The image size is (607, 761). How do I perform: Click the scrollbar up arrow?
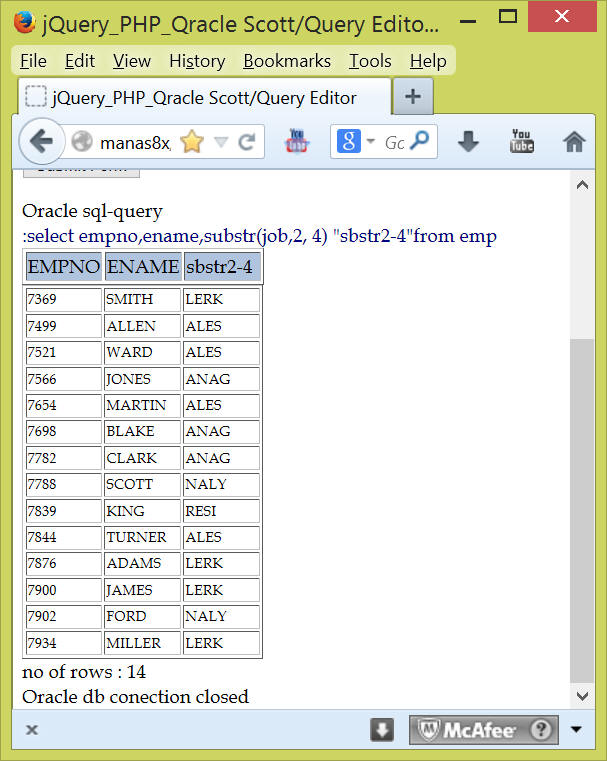(x=582, y=184)
